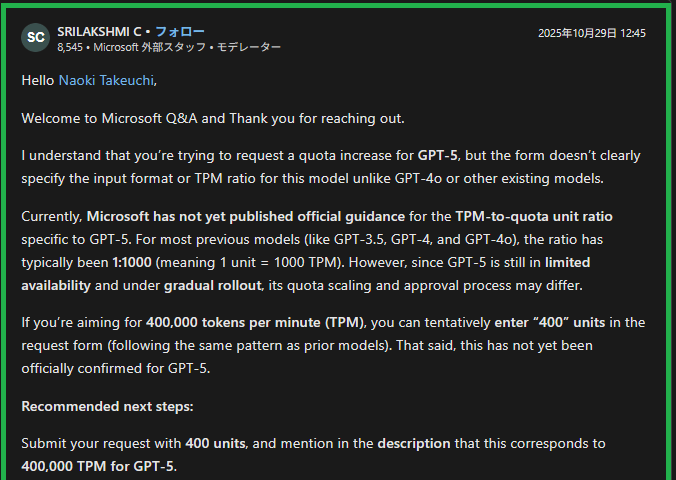Click bold 'enter "400" units' text

(x=550, y=323)
